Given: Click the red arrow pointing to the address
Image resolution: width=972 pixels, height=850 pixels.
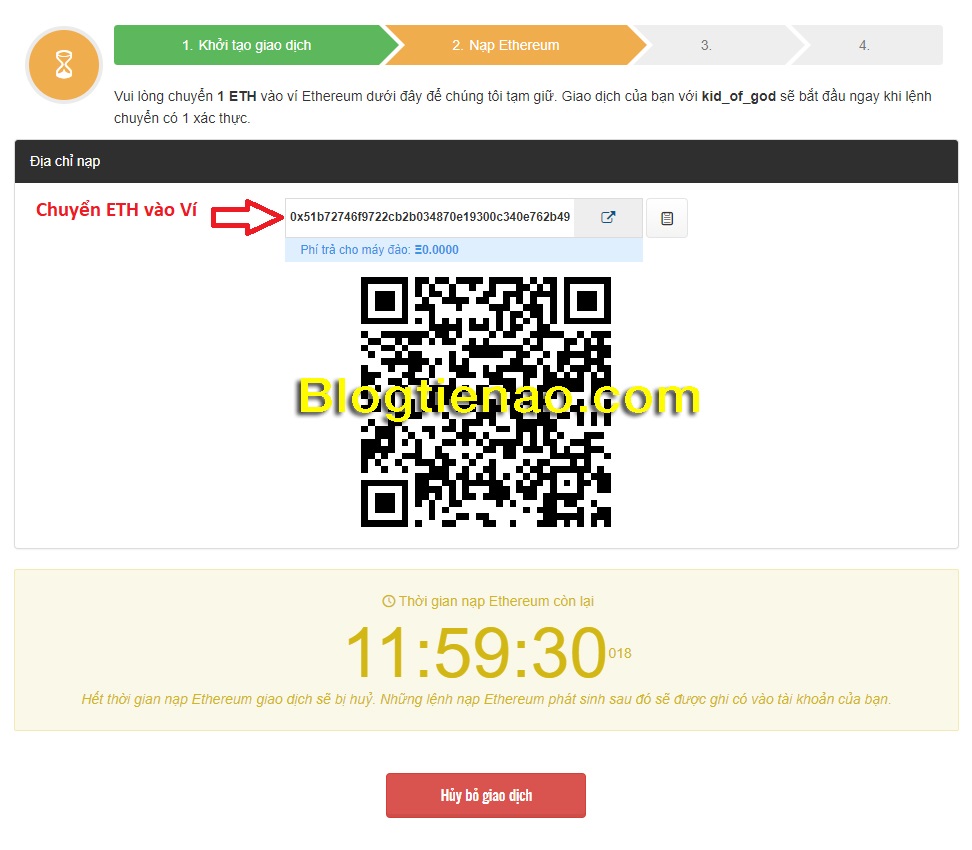Looking at the screenshot, I should click(x=247, y=217).
